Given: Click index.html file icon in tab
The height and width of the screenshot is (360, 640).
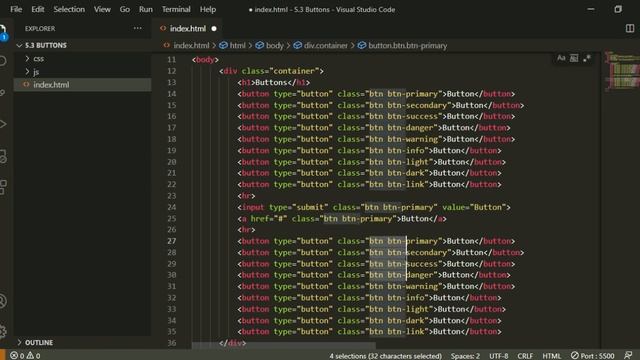Looking at the screenshot, I should [x=163, y=28].
